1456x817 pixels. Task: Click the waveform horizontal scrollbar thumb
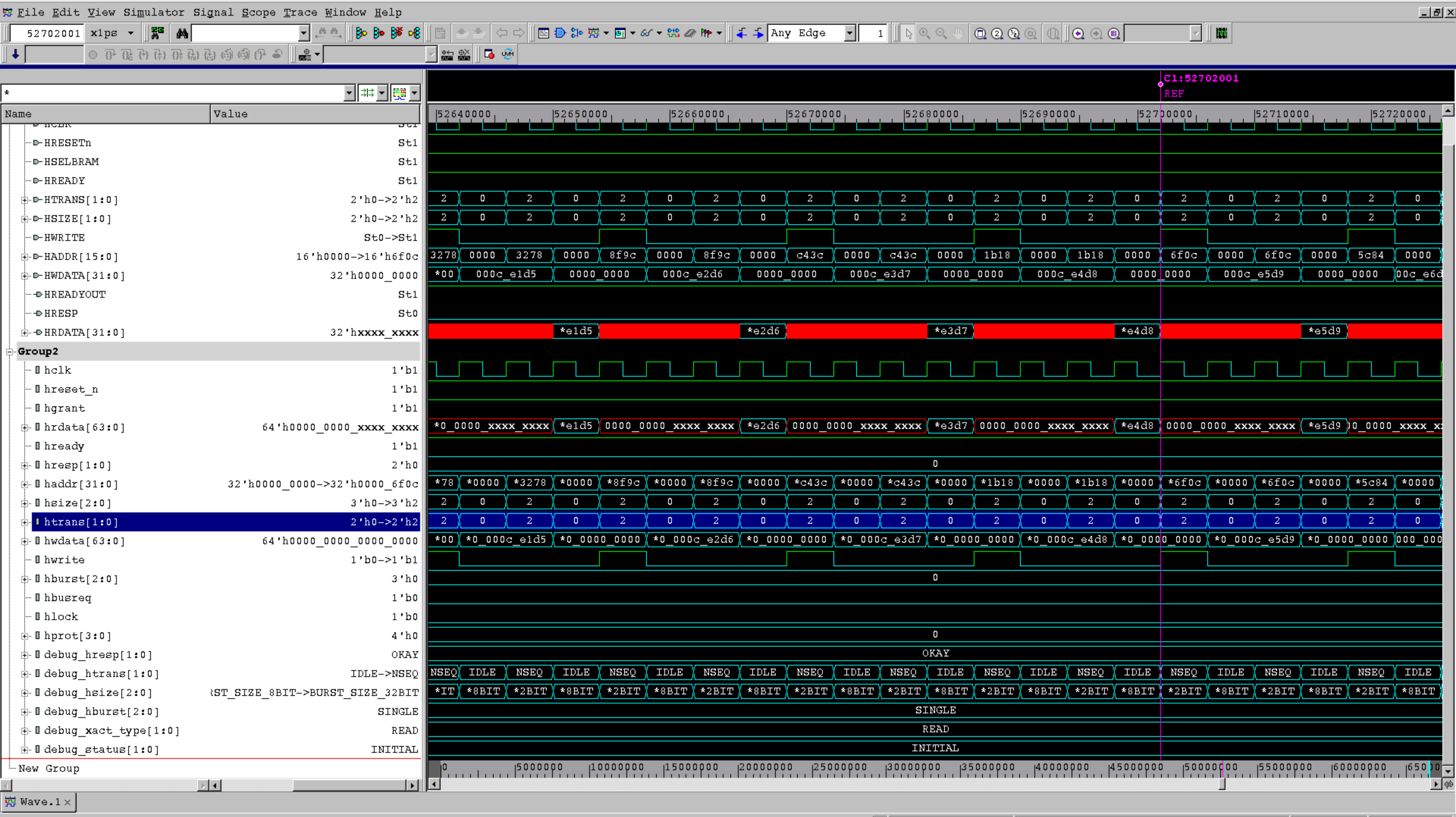point(1222,784)
